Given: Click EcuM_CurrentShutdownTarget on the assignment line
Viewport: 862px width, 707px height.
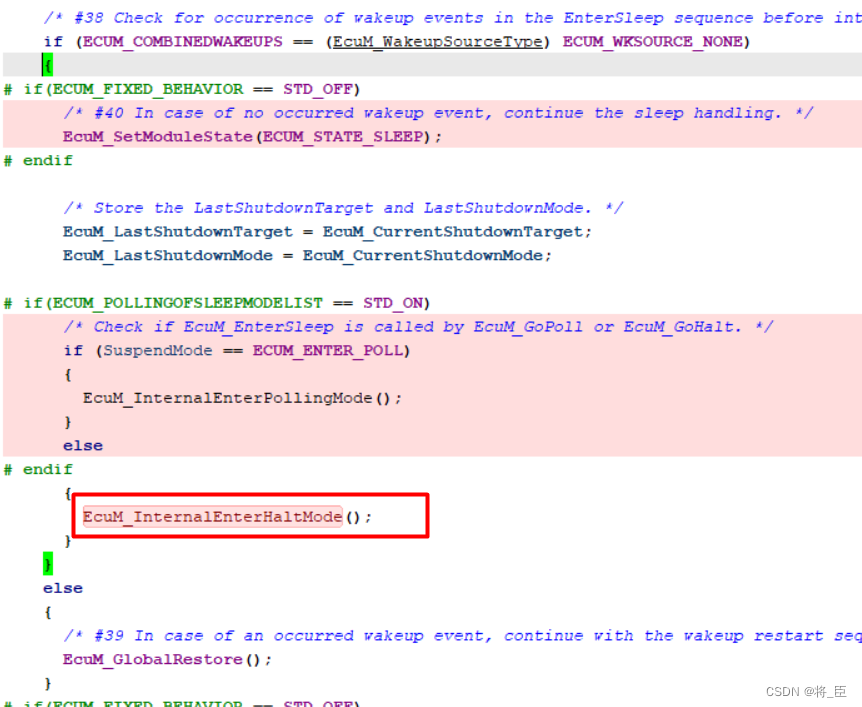Looking at the screenshot, I should click(453, 231).
